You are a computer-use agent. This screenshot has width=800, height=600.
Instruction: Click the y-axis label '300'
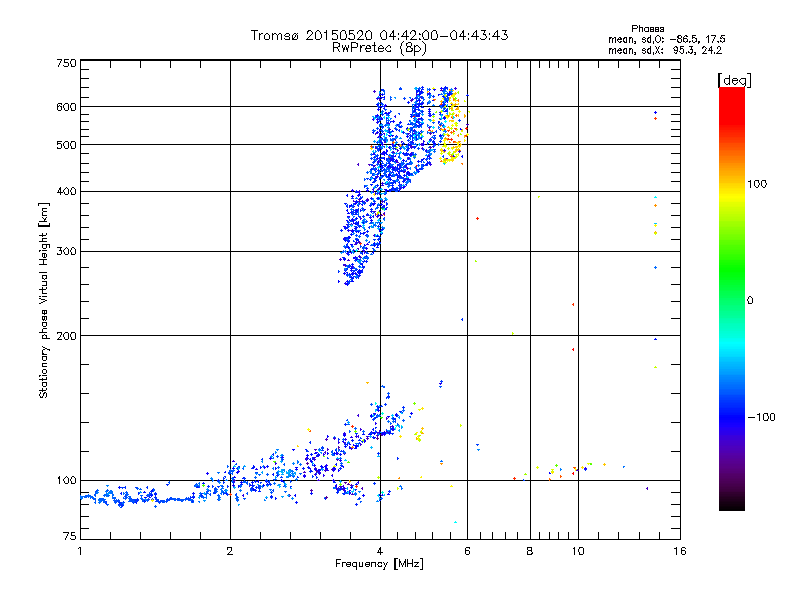[67, 251]
